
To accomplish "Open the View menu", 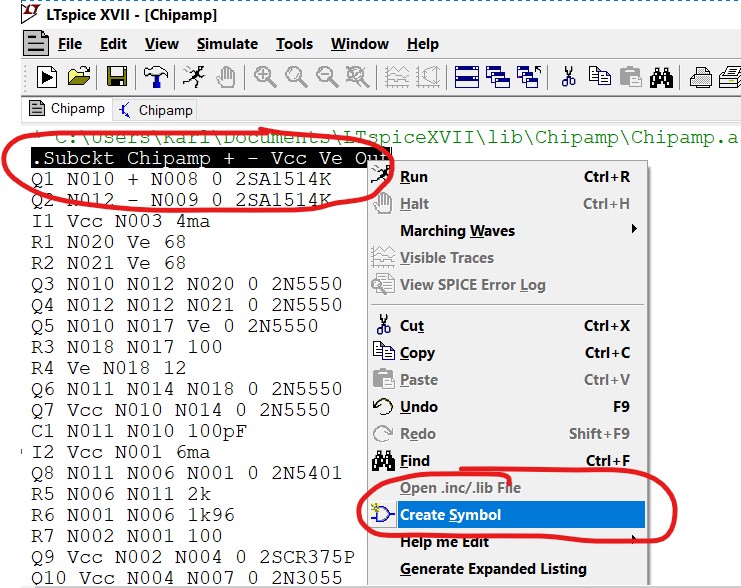I will (162, 44).
